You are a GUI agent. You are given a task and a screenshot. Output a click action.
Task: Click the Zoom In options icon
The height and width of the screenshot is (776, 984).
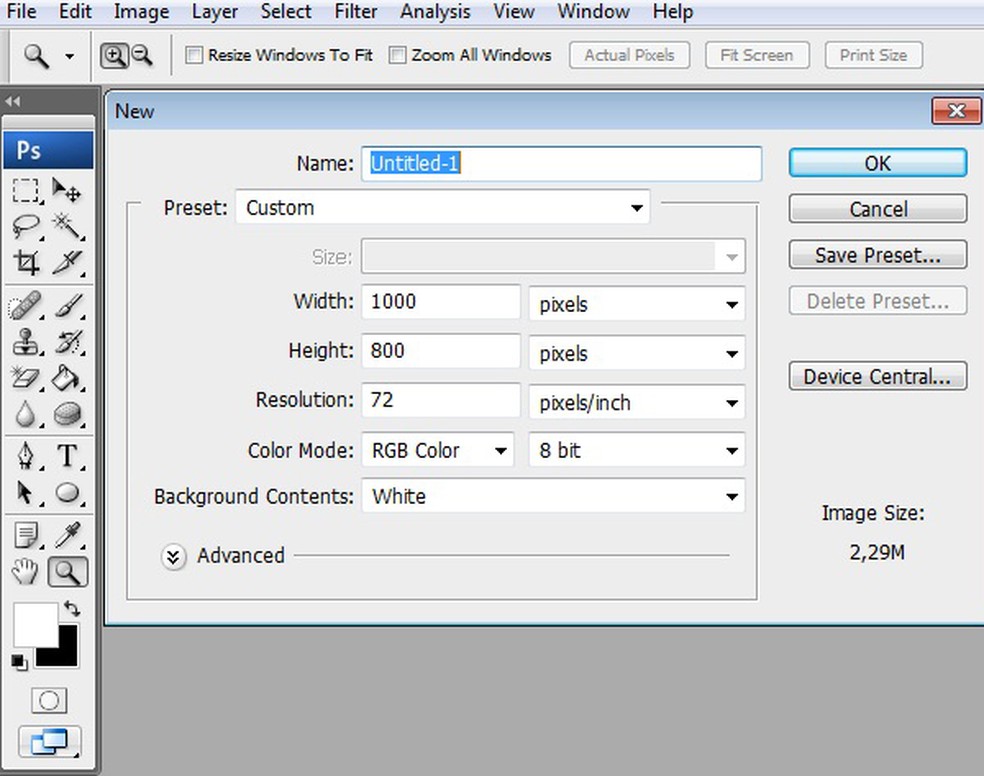pos(114,56)
